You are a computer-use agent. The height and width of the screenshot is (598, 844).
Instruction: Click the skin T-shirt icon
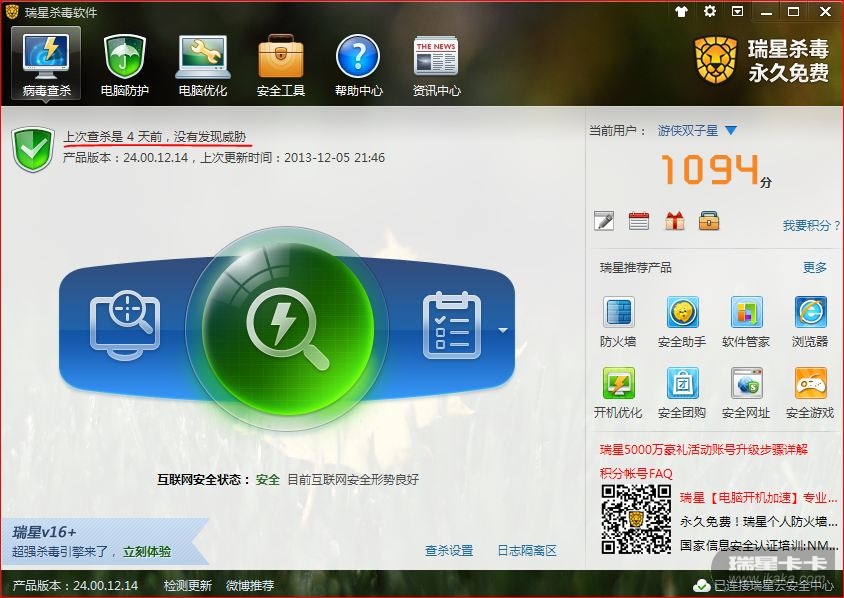coord(681,11)
